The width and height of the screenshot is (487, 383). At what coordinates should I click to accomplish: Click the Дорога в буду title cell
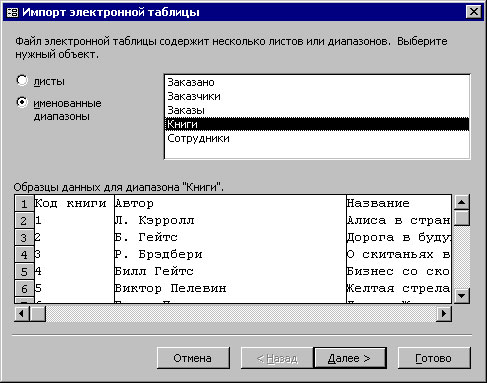coord(399,237)
